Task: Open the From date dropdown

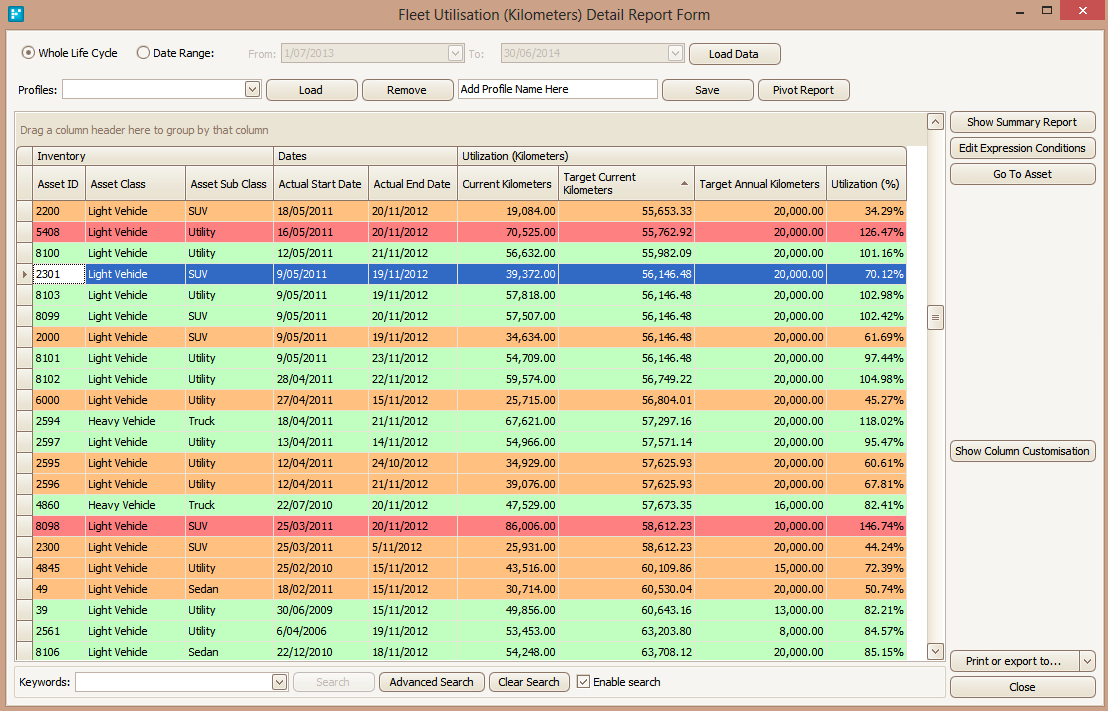Action: point(455,54)
